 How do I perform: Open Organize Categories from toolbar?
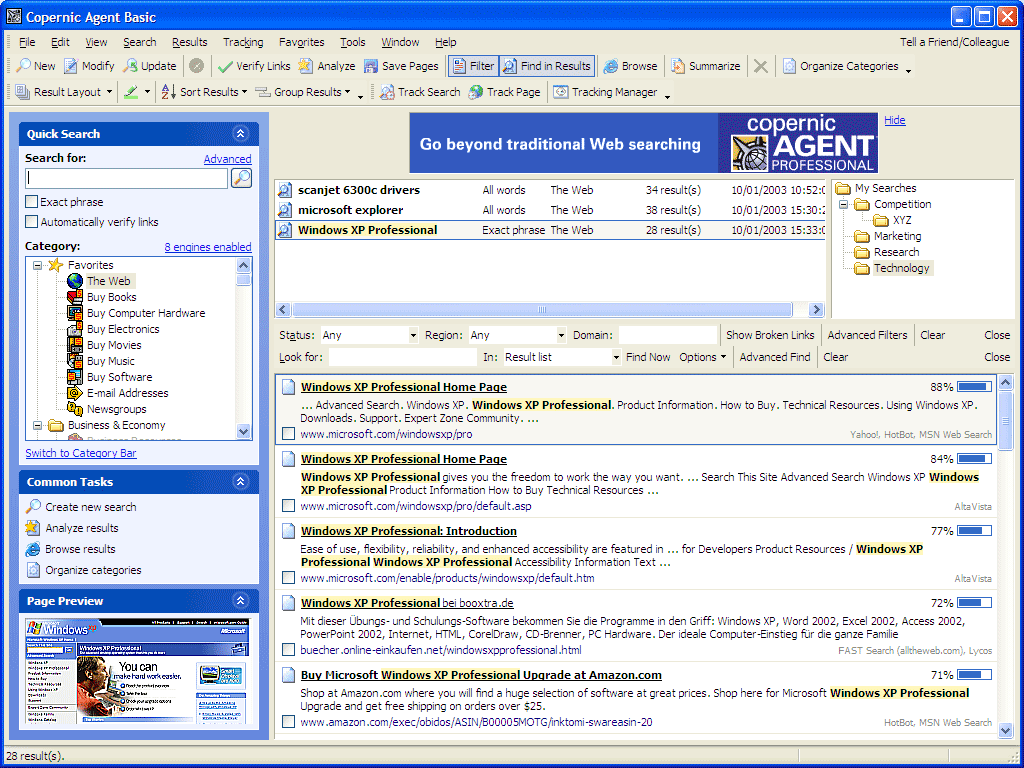841,66
